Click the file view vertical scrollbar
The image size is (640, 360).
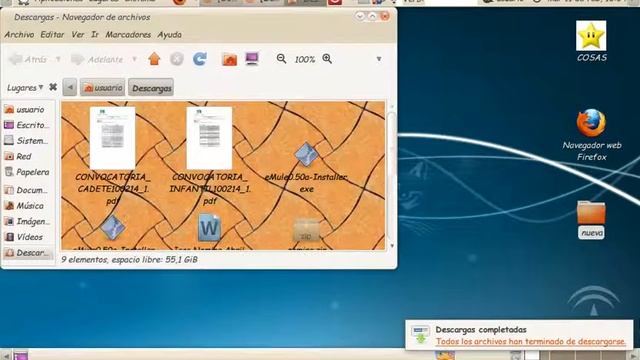[x=392, y=176]
